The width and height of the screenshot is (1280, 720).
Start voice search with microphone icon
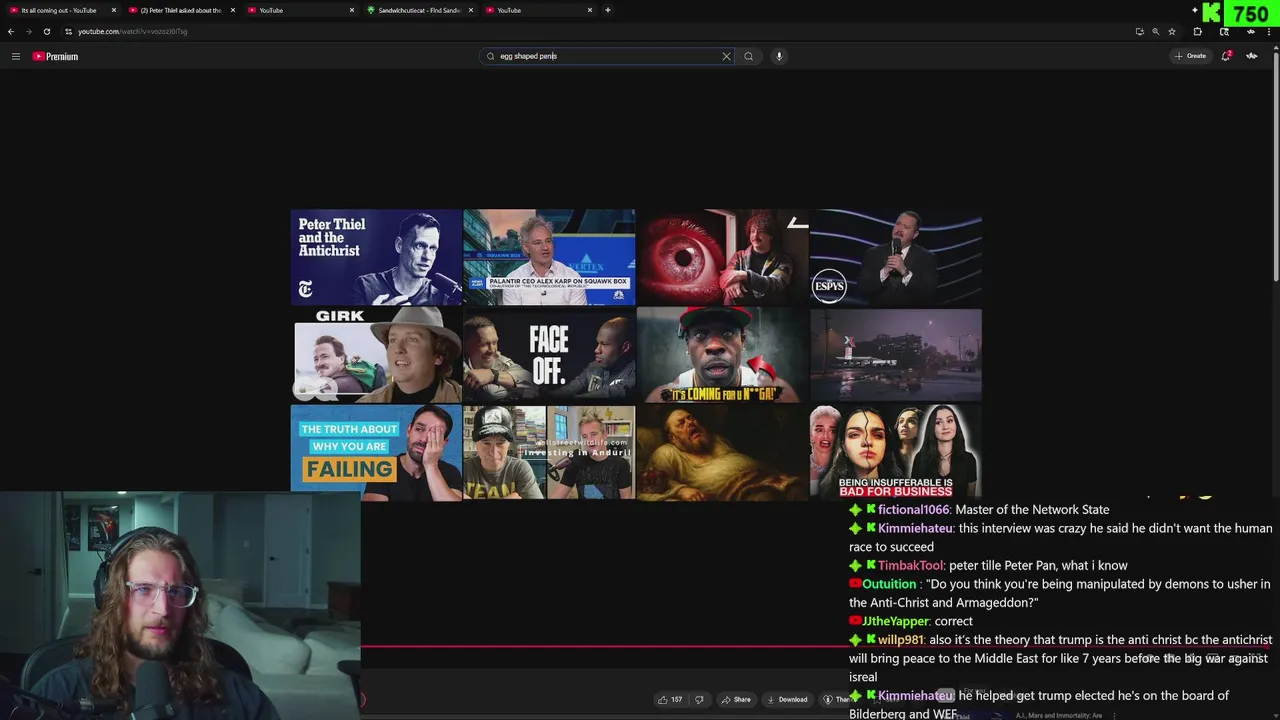click(779, 56)
